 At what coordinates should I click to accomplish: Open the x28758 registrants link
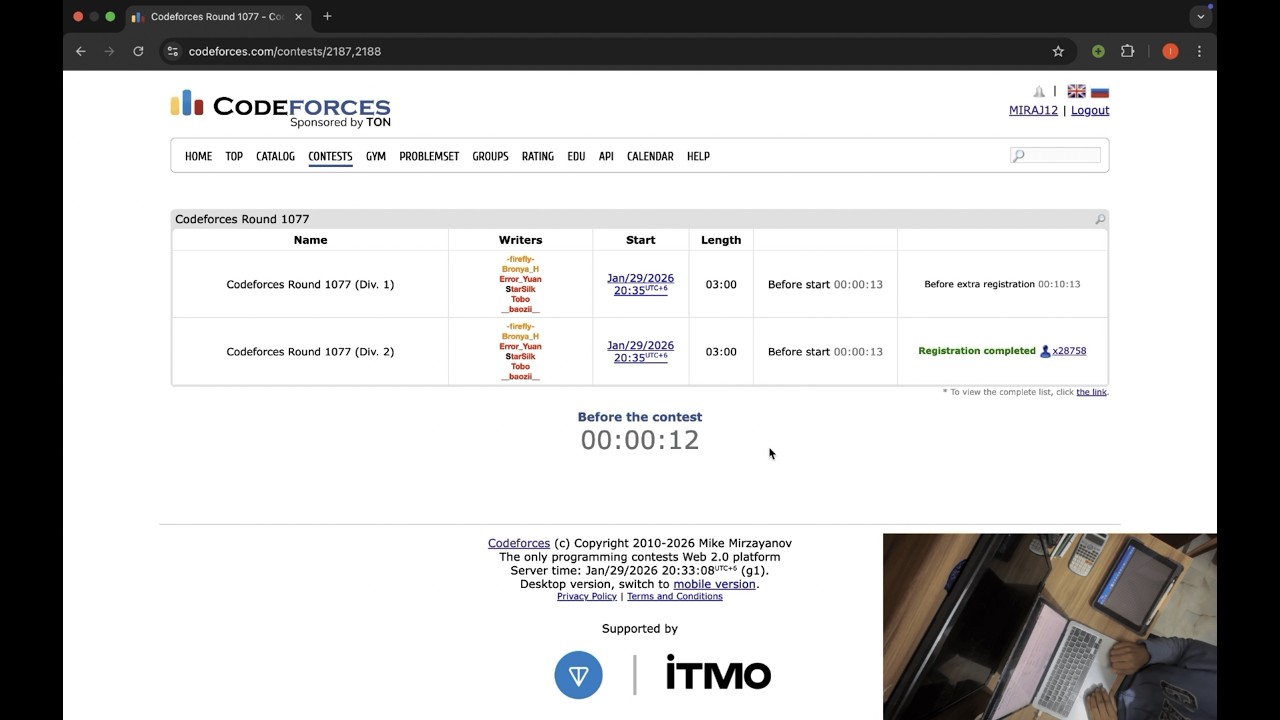pyautogui.click(x=1069, y=351)
